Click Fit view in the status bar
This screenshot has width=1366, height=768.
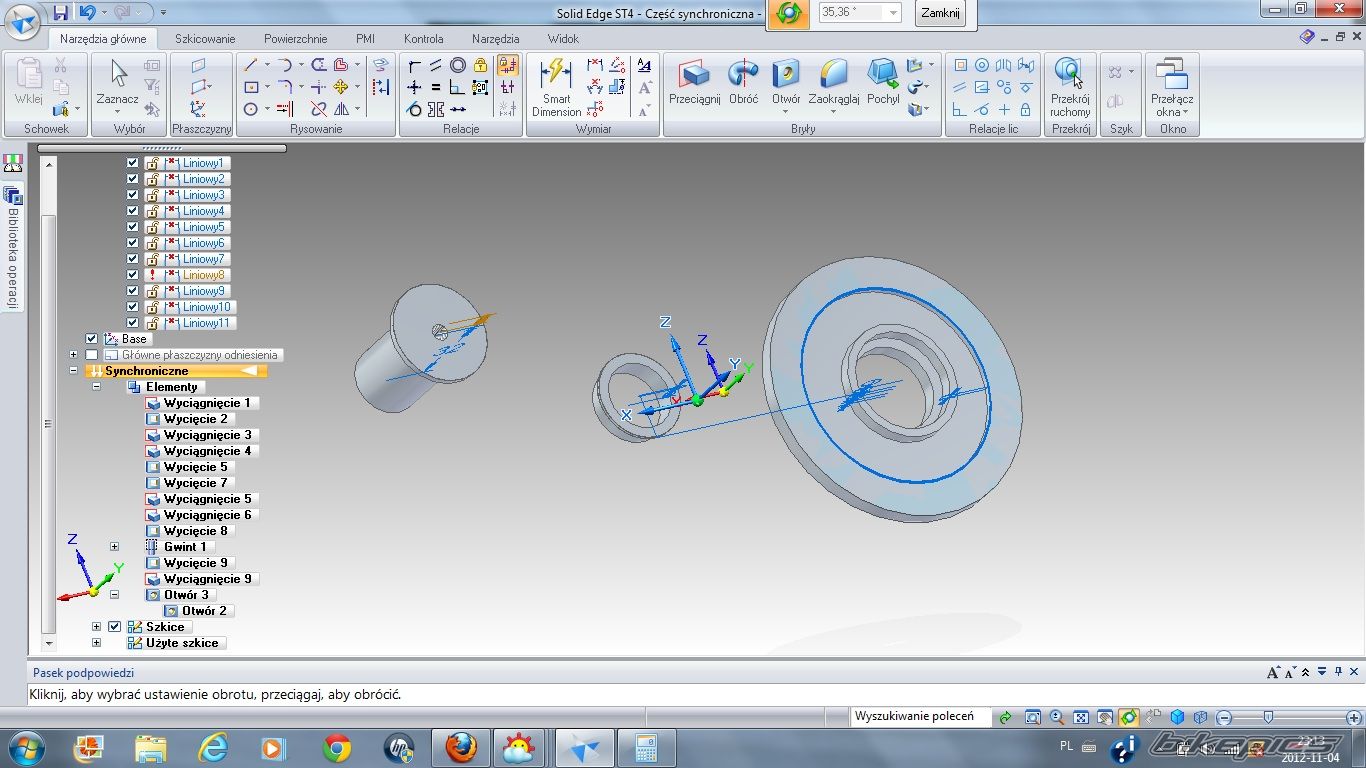pyautogui.click(x=1081, y=717)
